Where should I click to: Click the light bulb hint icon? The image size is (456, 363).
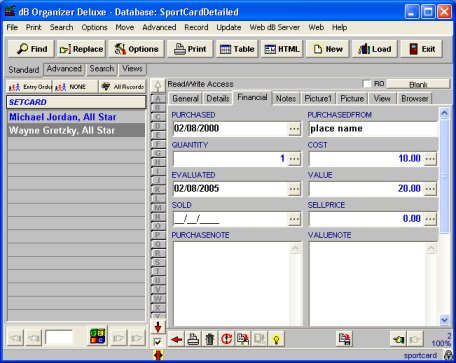coord(276,339)
